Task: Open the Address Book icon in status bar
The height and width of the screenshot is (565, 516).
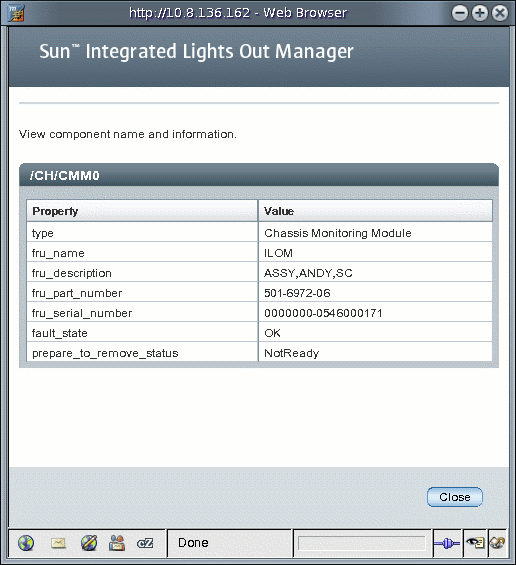Action: 117,543
